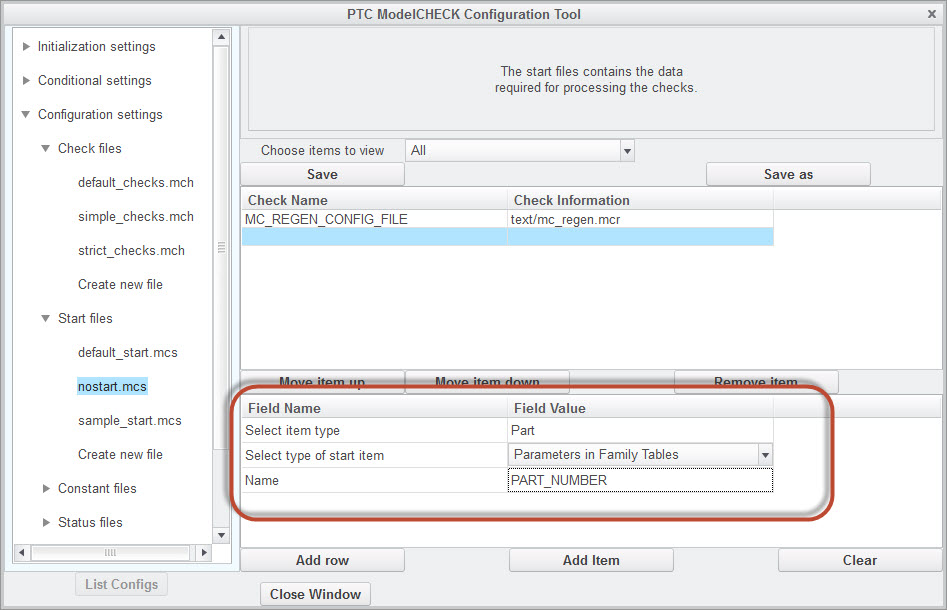This screenshot has width=947, height=610.
Task: Close the ModelCHECK Configuration Tool window
Action: click(x=932, y=14)
